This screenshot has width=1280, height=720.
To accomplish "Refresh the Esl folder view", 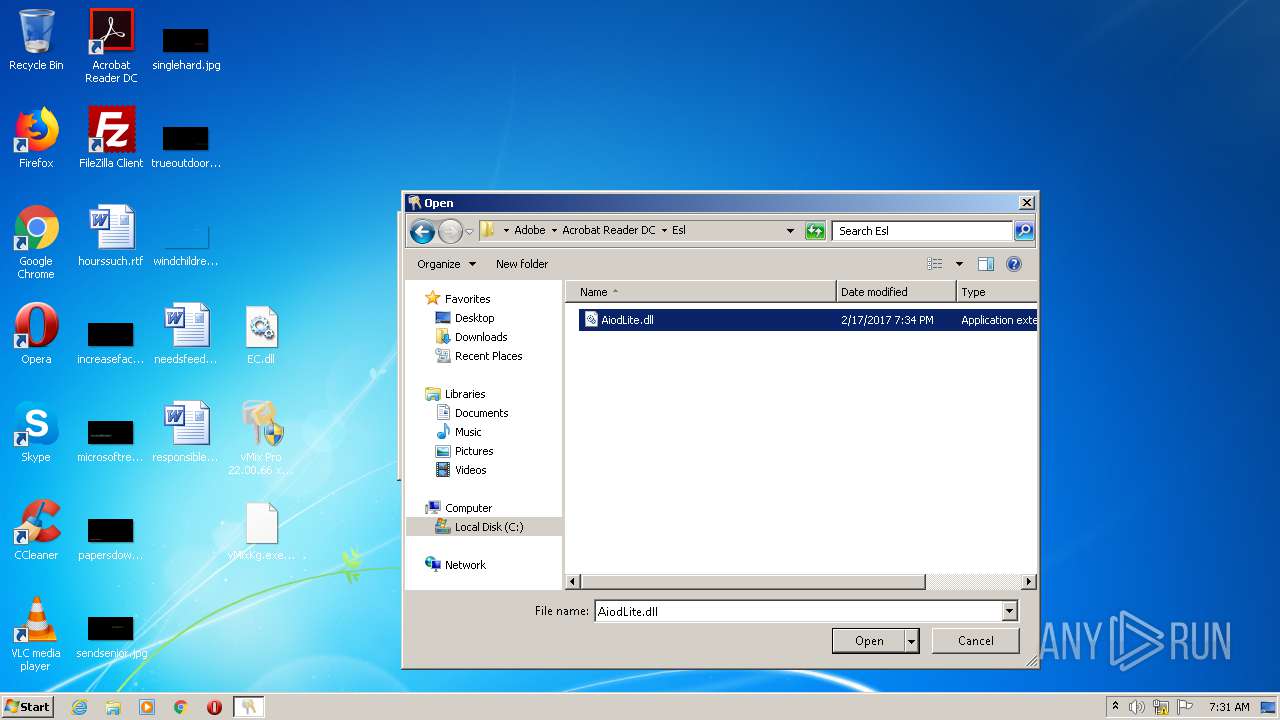I will 816,231.
